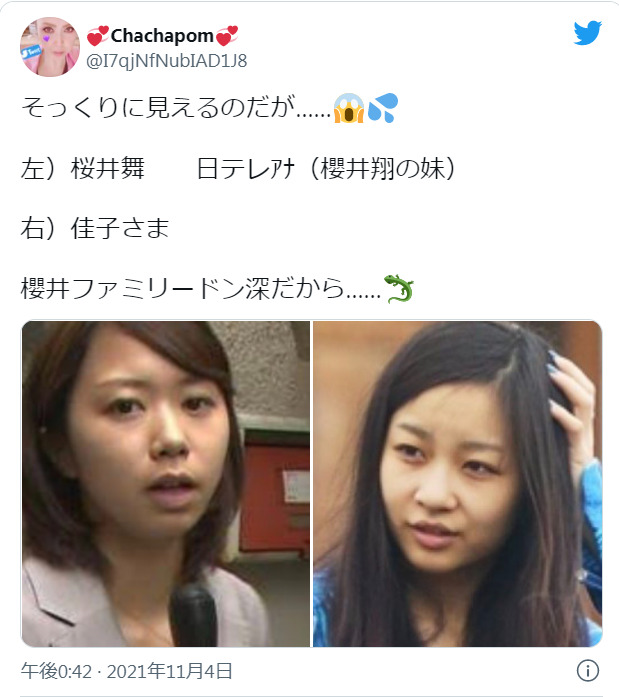619x697 pixels.
Task: Click the tweet timestamp 午後0:42 · 2021年11月4日
Action: pos(127,671)
